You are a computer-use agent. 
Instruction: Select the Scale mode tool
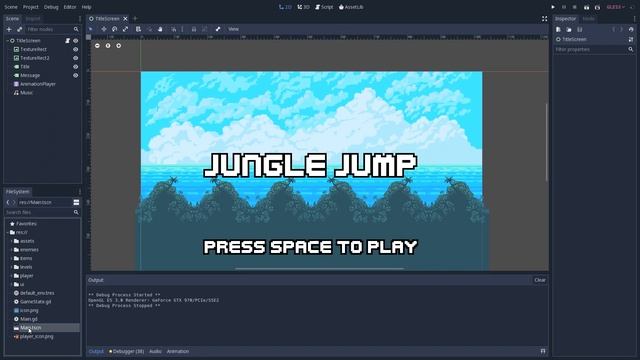125,29
